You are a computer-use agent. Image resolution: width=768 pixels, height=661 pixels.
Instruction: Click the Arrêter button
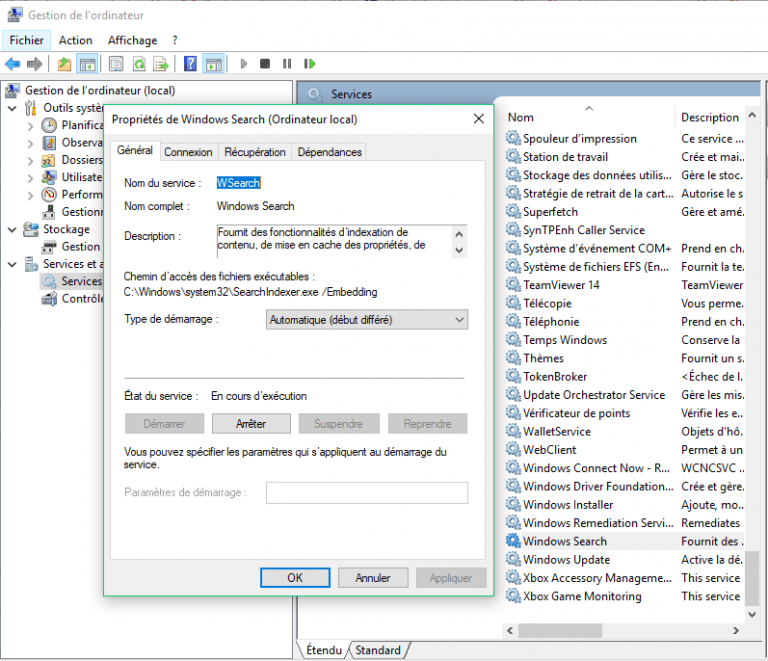coord(251,424)
